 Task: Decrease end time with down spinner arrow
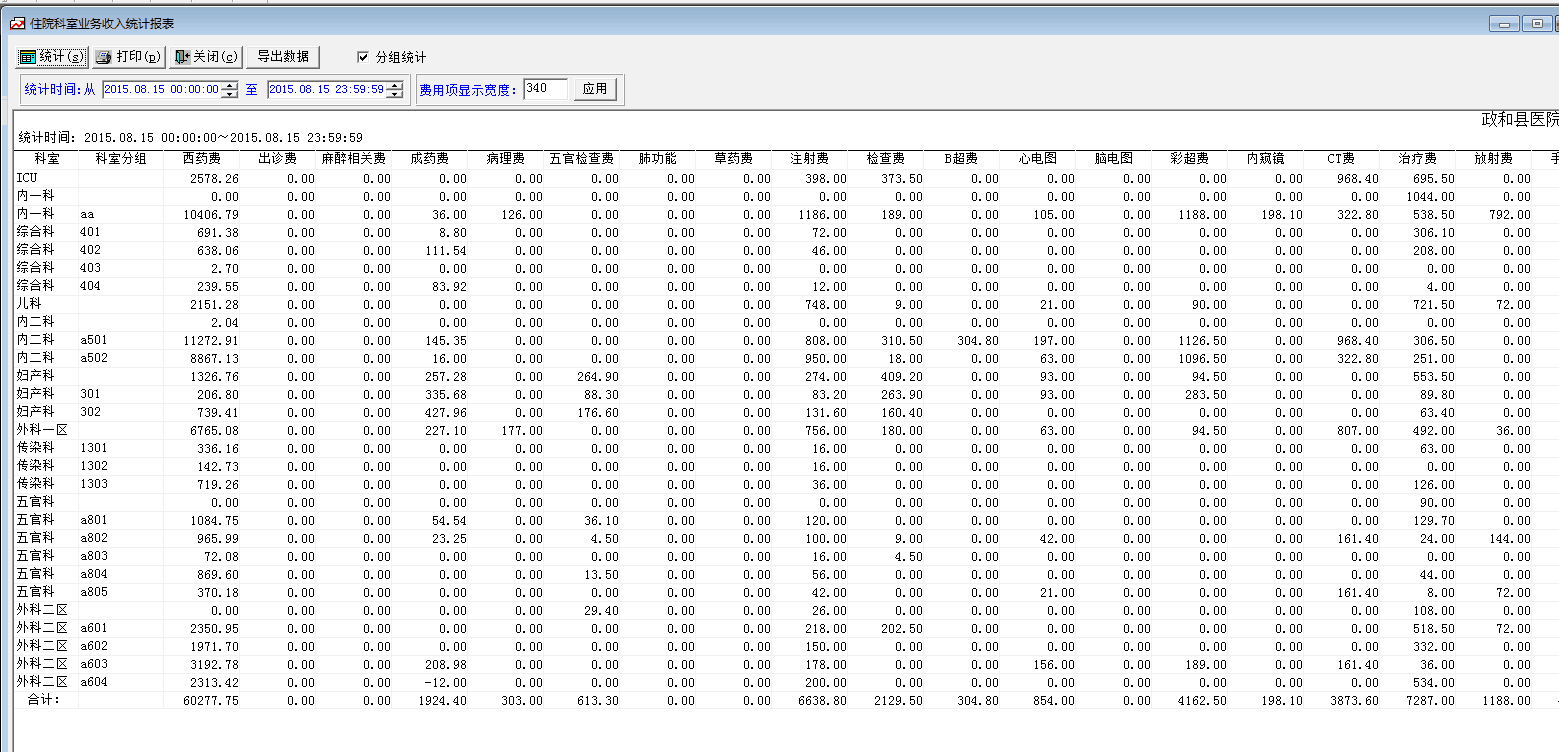pos(396,94)
